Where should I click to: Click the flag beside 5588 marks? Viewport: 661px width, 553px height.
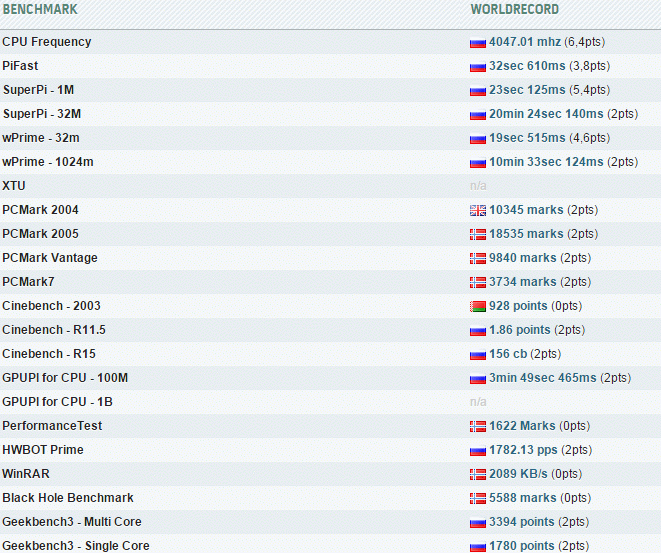click(478, 499)
